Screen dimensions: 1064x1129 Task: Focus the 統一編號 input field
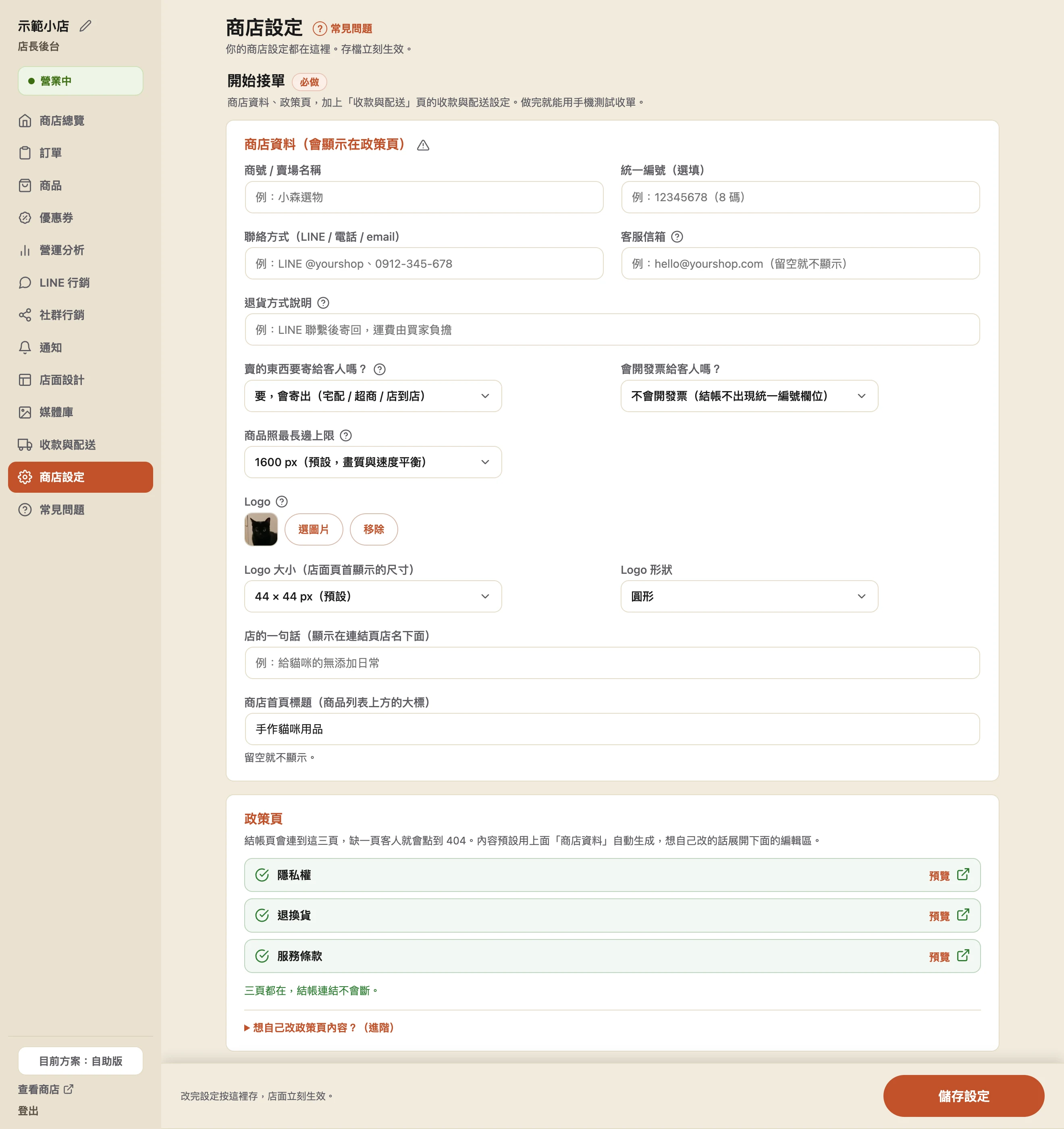(x=800, y=197)
